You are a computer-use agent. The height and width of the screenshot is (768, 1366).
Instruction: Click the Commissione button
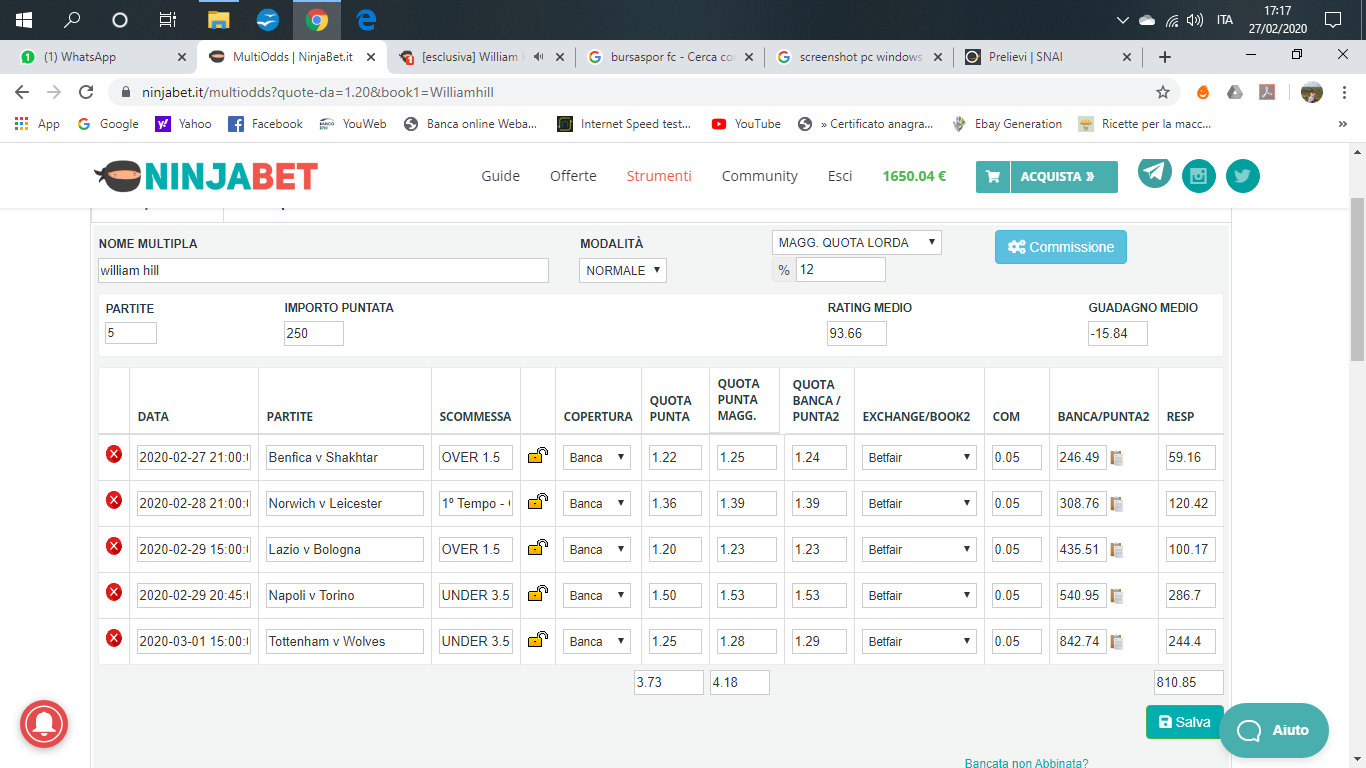coord(1061,247)
